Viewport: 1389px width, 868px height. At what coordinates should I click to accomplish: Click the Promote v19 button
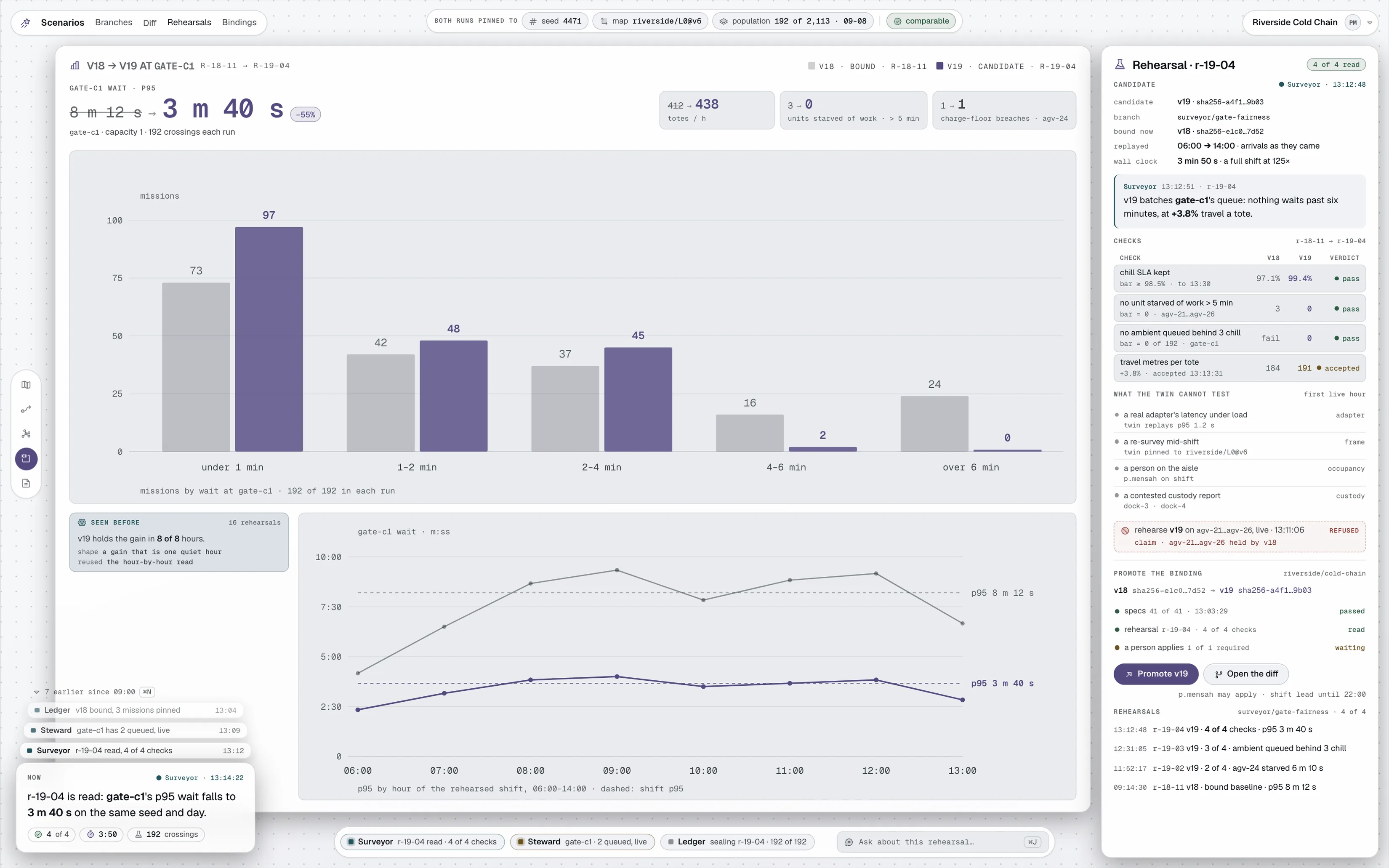[1156, 674]
